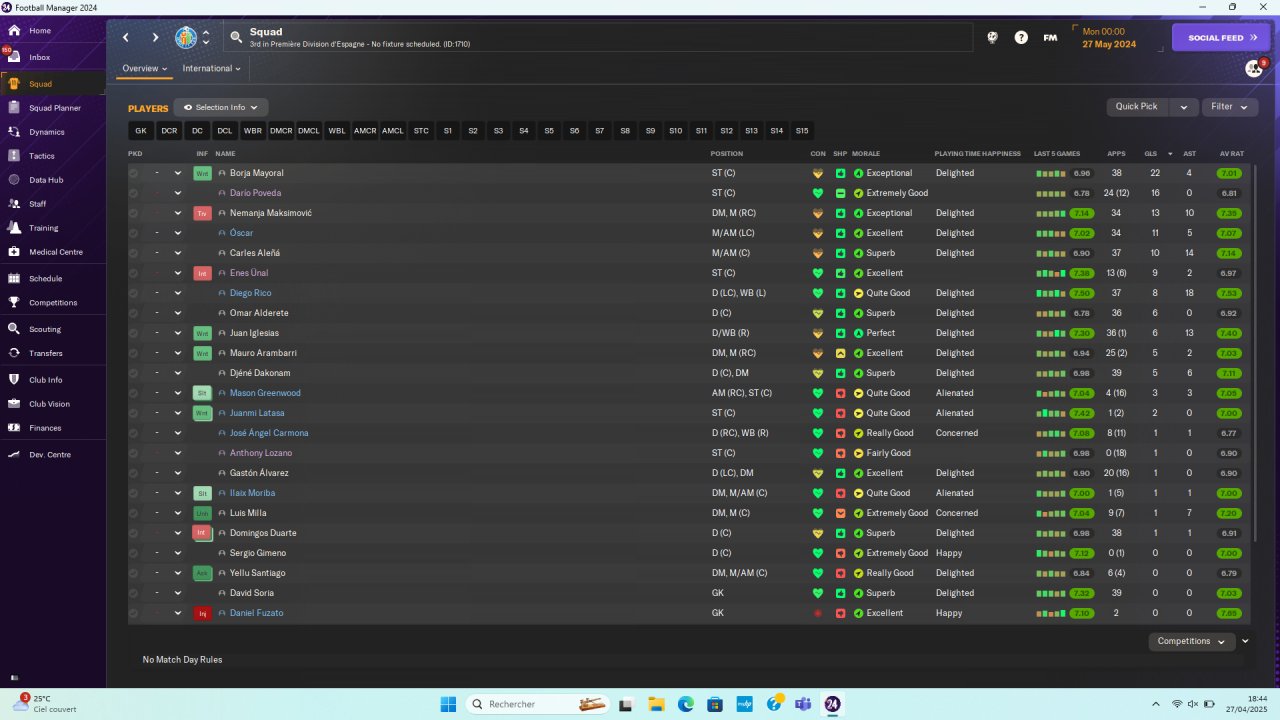Open the Tactics sidebar icon
The image size is (1280, 720).
[14, 156]
